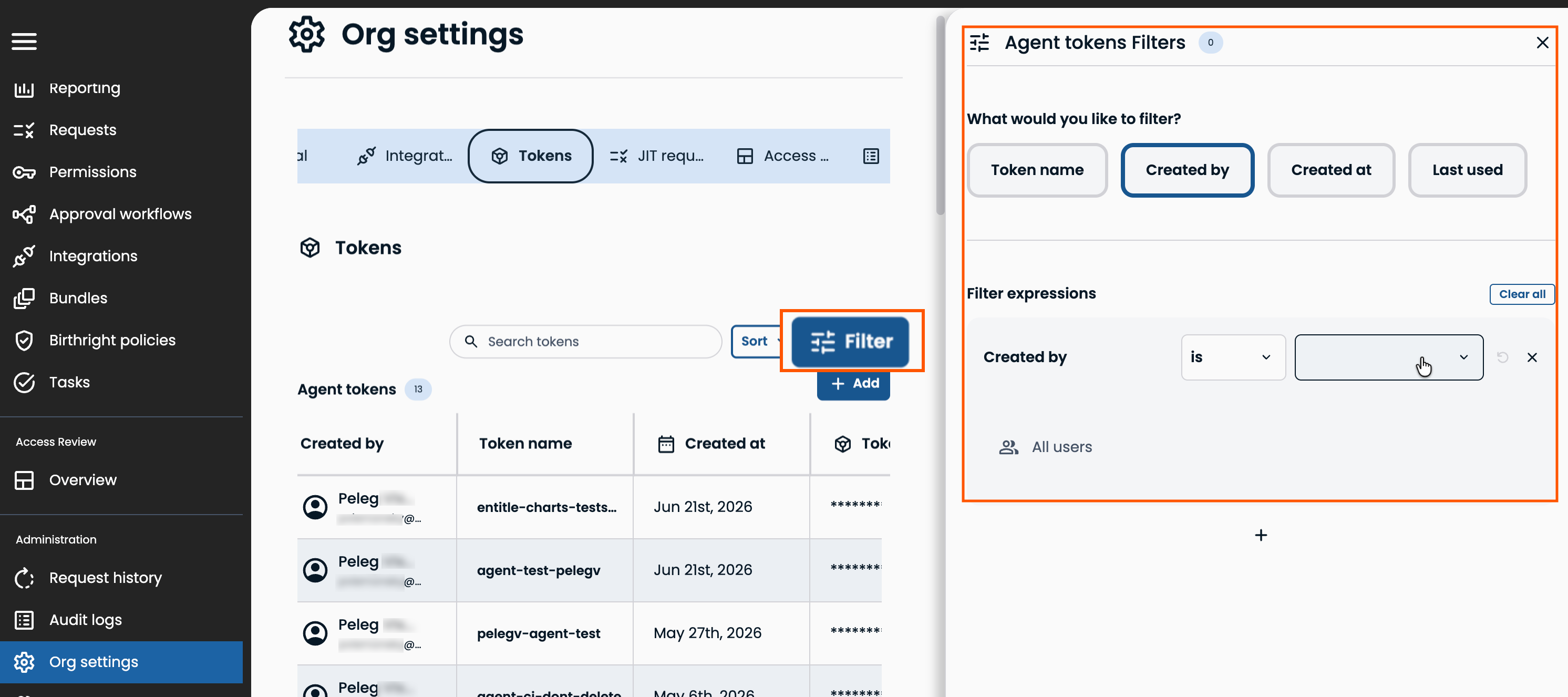Remove the Created by filter expression
This screenshot has width=1568, height=697.
pos(1532,357)
